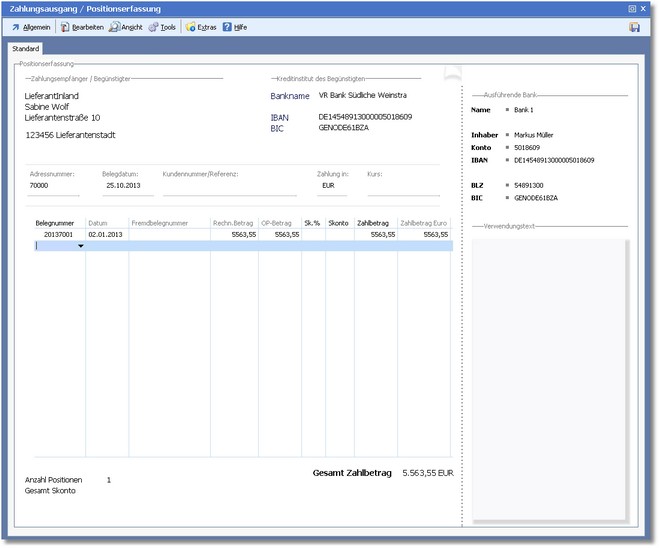This screenshot has width=659, height=548.
Task: Click the Skonto column header
Action: 338,222
